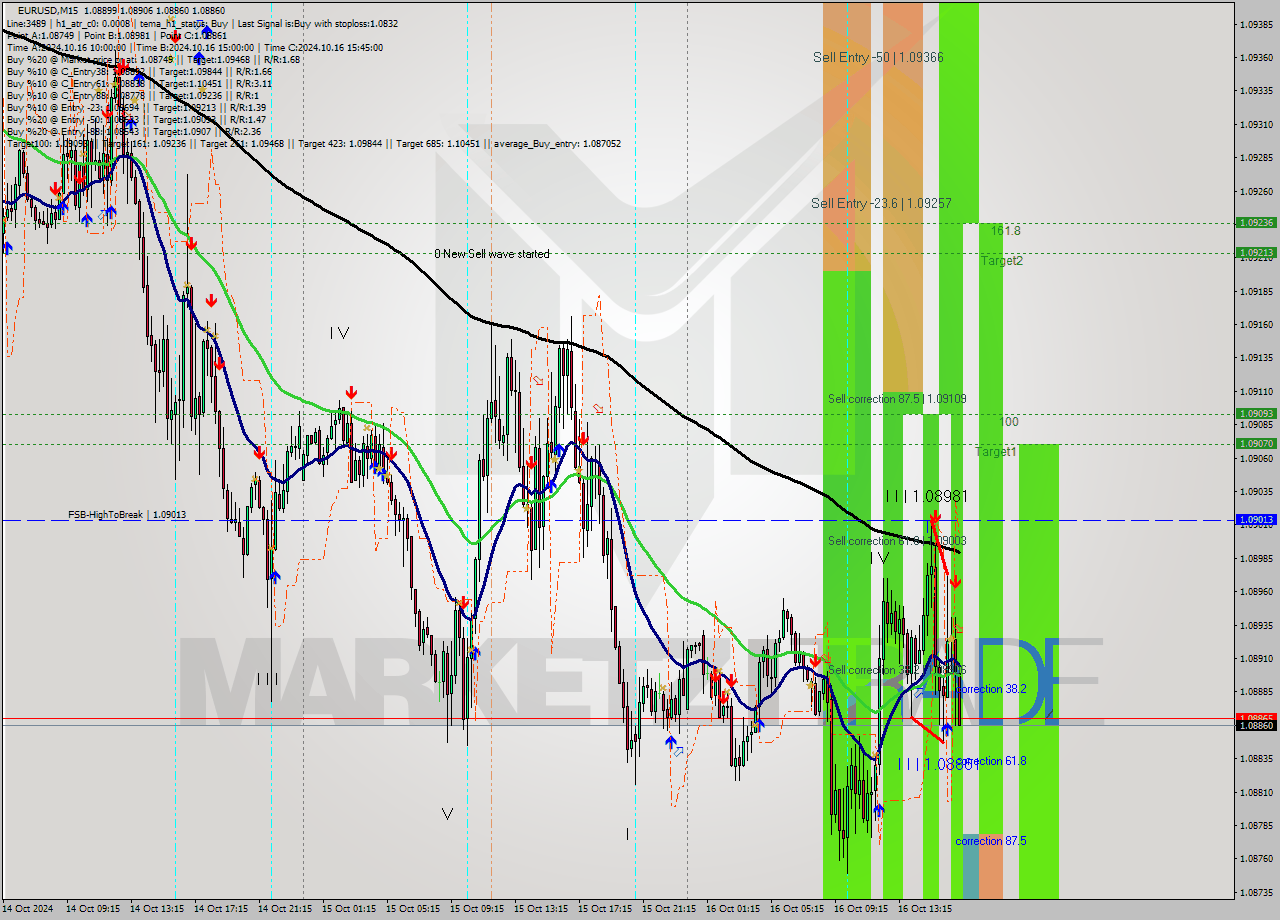Click the '16 Oct 13:15' time label
Screen dimensions: 1280x920
[x=925, y=909]
